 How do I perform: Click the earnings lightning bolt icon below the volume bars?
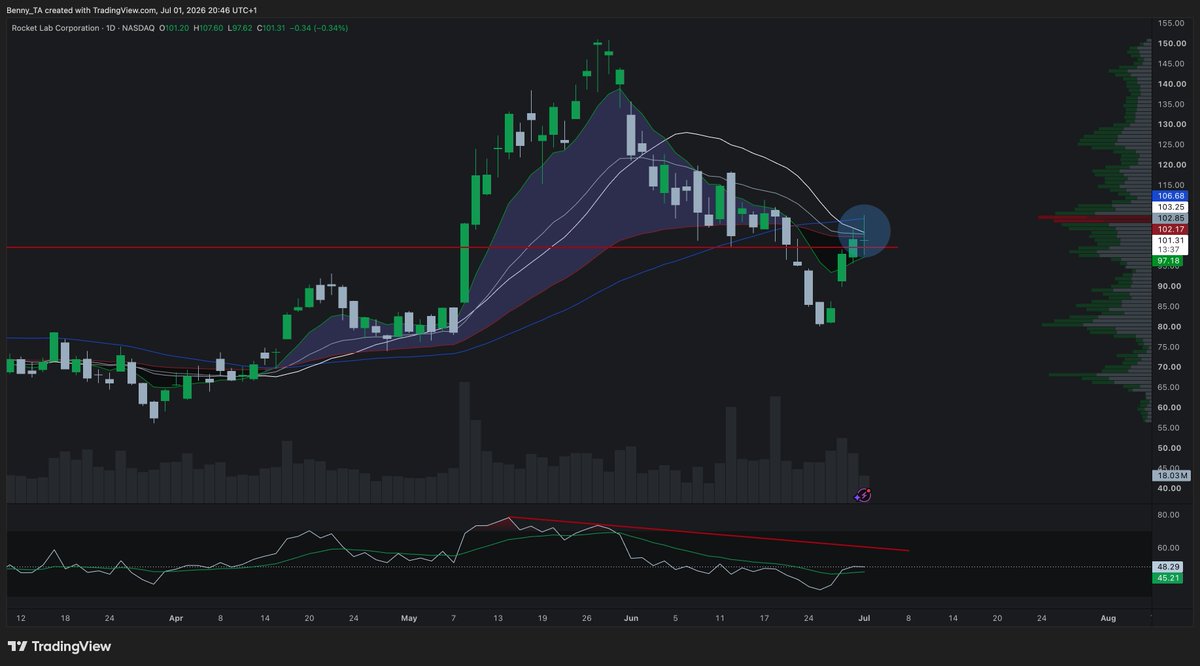[864, 494]
